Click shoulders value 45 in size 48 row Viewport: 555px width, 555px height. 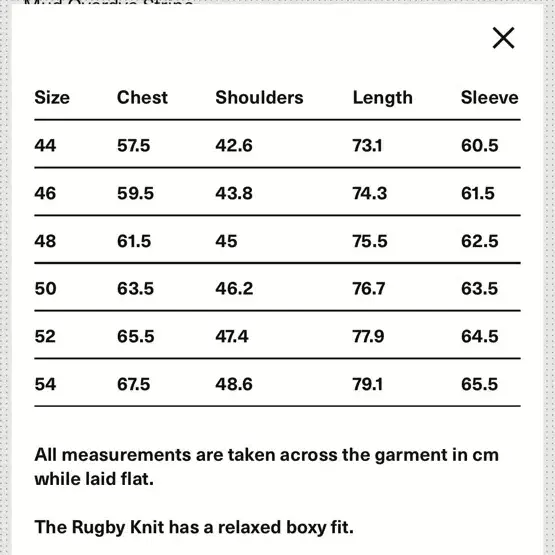pos(227,241)
